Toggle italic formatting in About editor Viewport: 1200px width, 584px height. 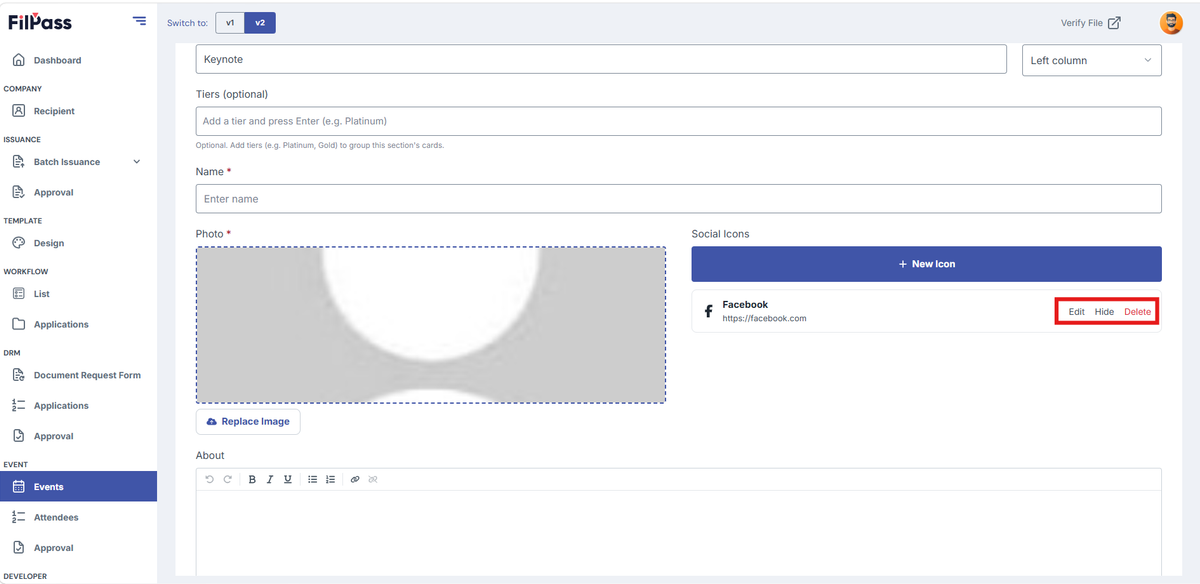[x=270, y=479]
